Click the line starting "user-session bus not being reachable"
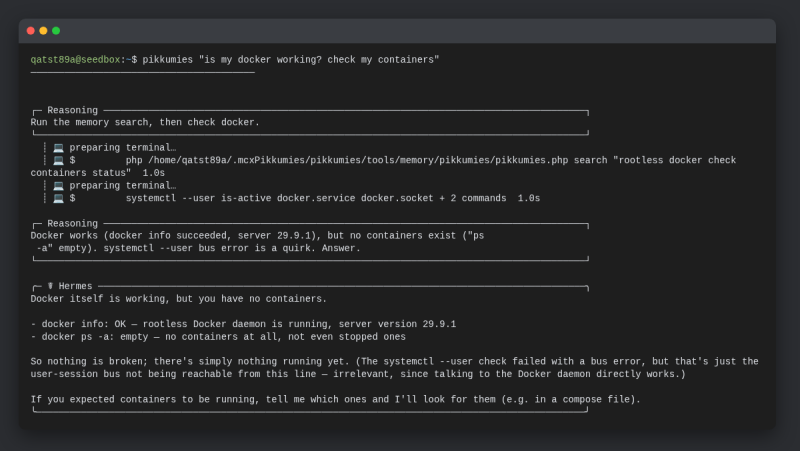Image resolution: width=800 pixels, height=451 pixels. (358, 374)
